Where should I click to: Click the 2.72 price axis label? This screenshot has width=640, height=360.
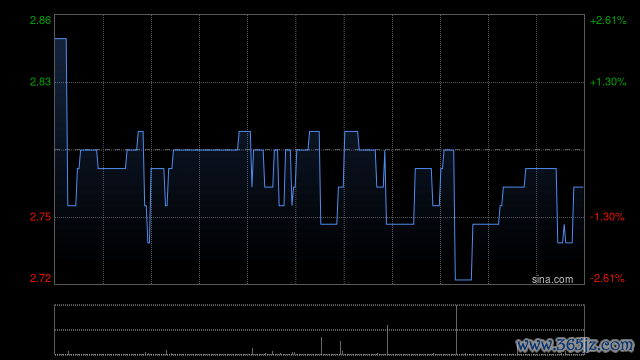[x=40, y=278]
